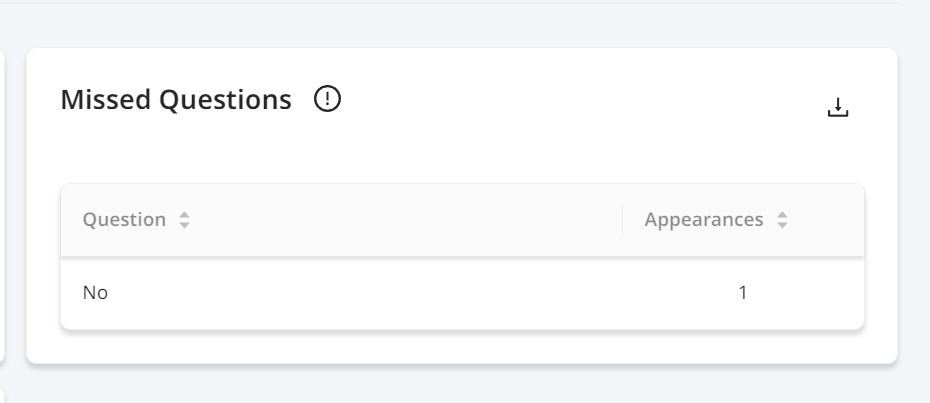The height and width of the screenshot is (403, 930).
Task: Click the divider between Question and Appearances
Action: coord(622,220)
